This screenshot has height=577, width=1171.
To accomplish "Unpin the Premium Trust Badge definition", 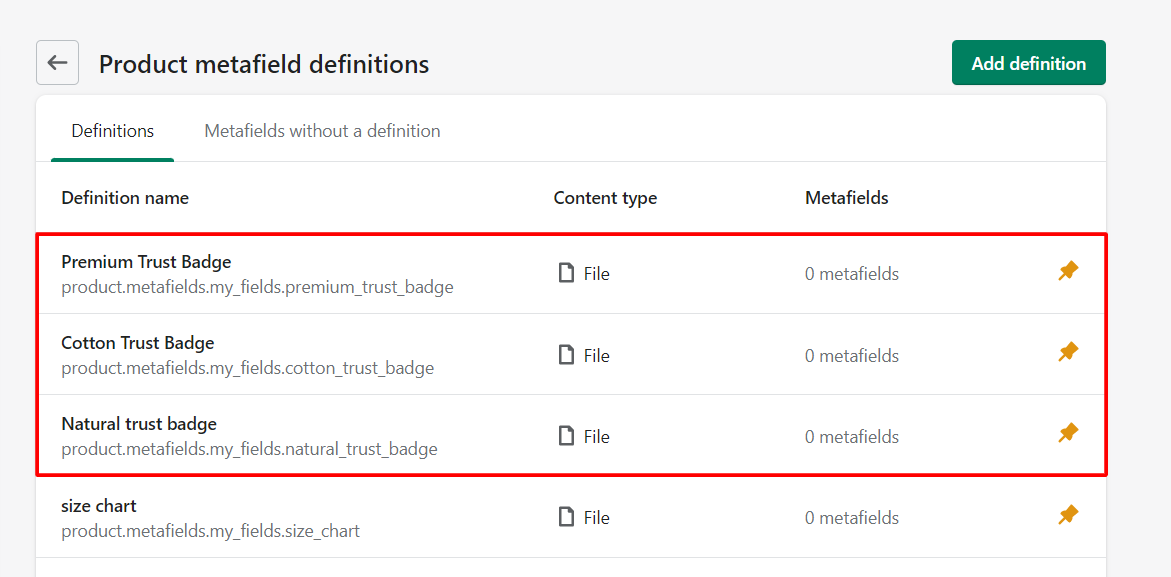I will click(1068, 271).
